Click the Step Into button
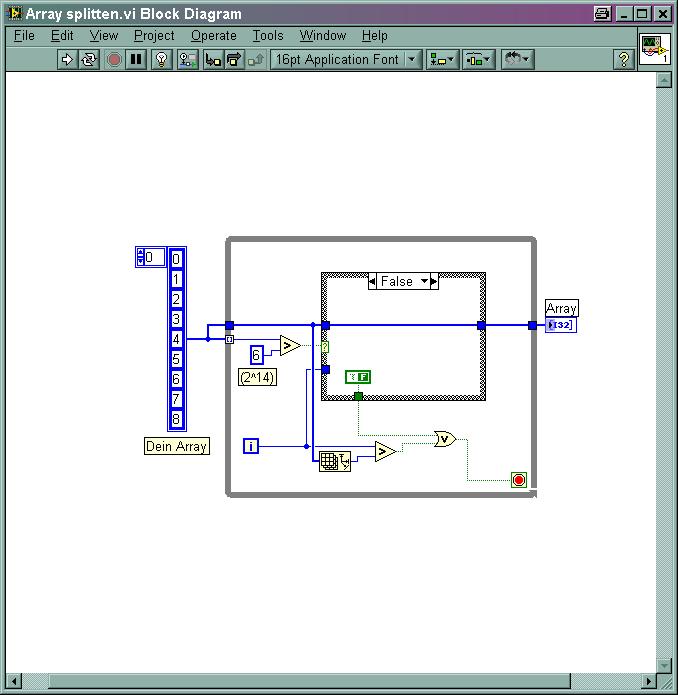Screen dimensions: 678x695 [x=213, y=59]
